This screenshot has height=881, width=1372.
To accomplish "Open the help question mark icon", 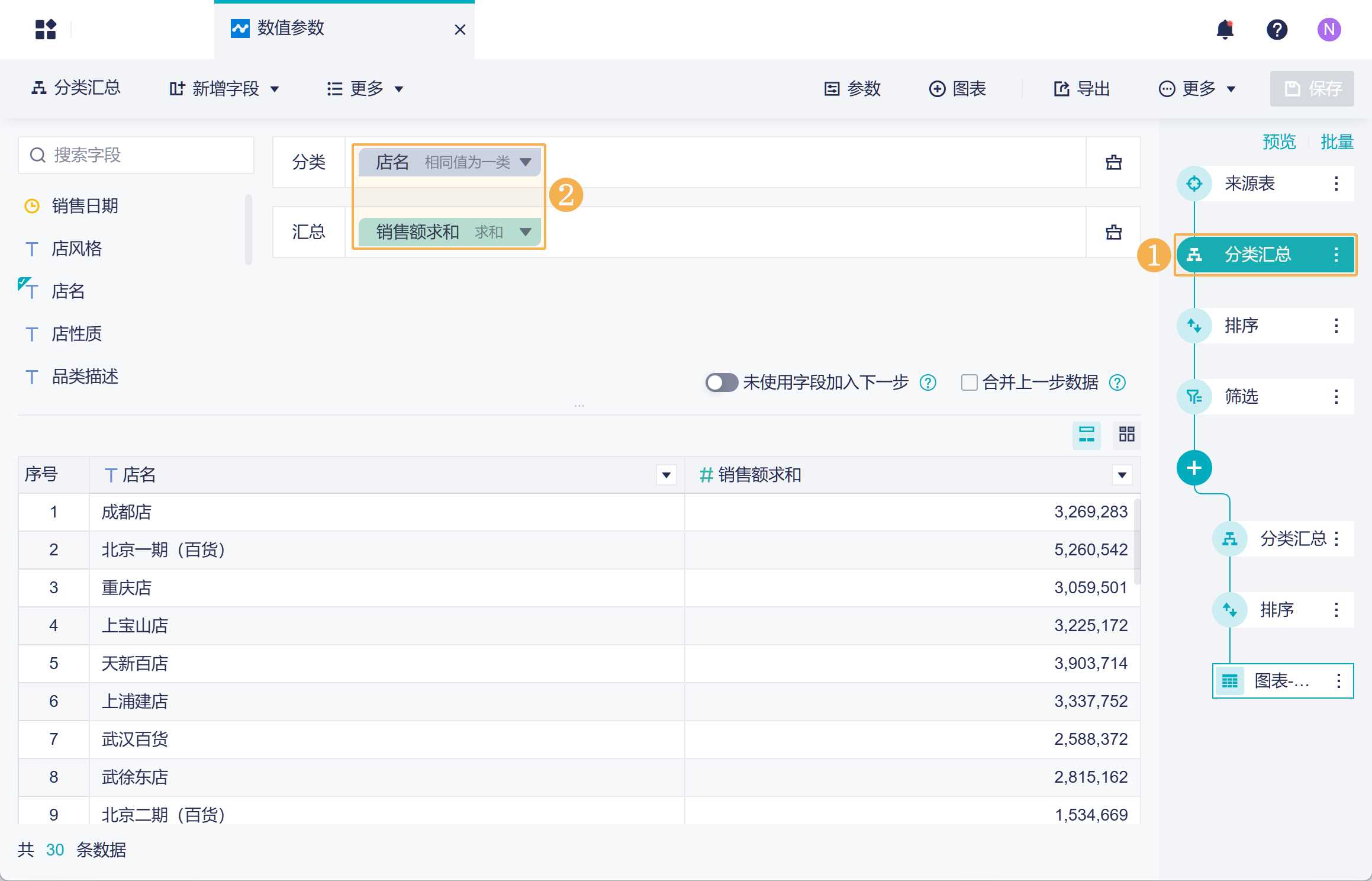I will pos(1277,30).
